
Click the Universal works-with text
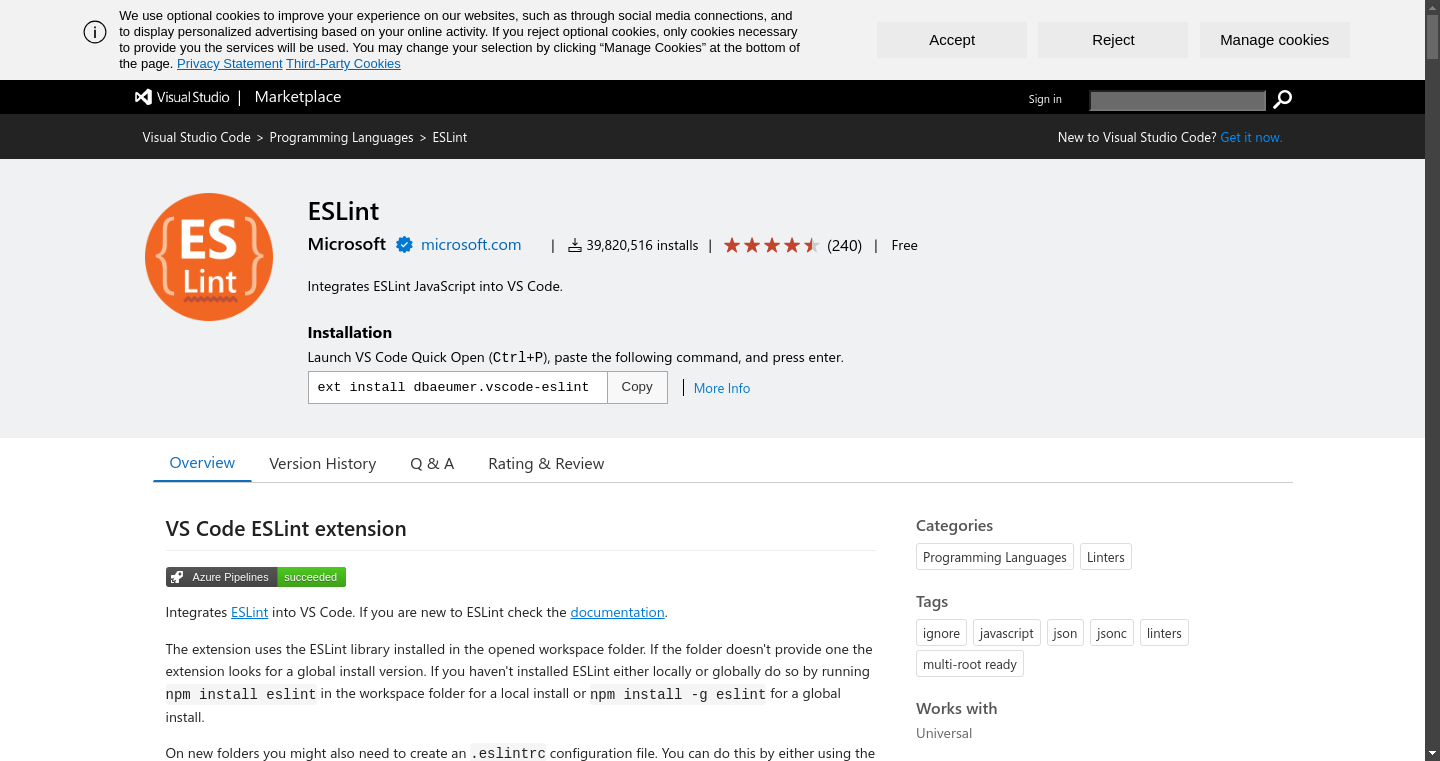[x=944, y=733]
